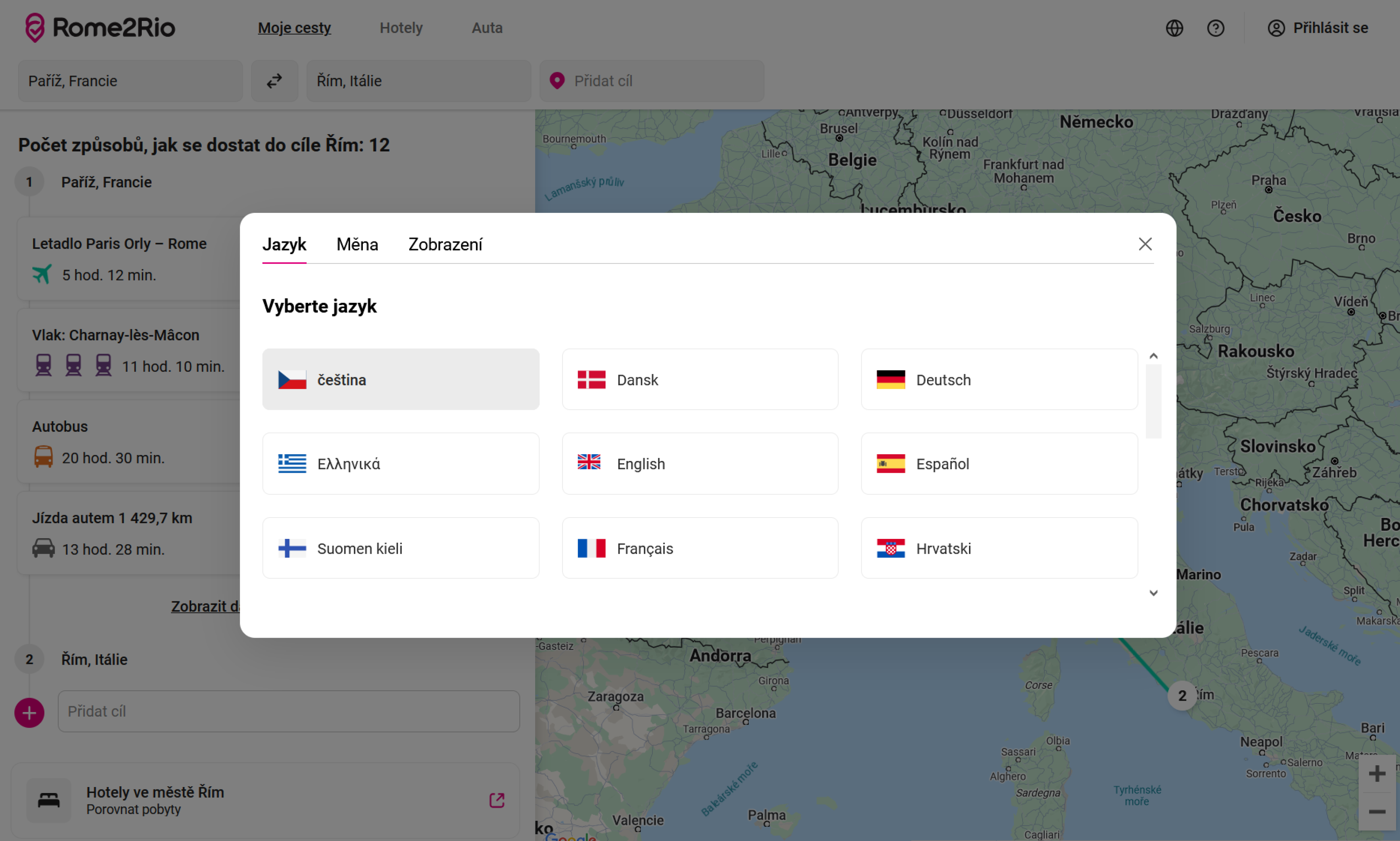1400x841 pixels.
Task: Open the globe language settings icon
Action: (1174, 28)
